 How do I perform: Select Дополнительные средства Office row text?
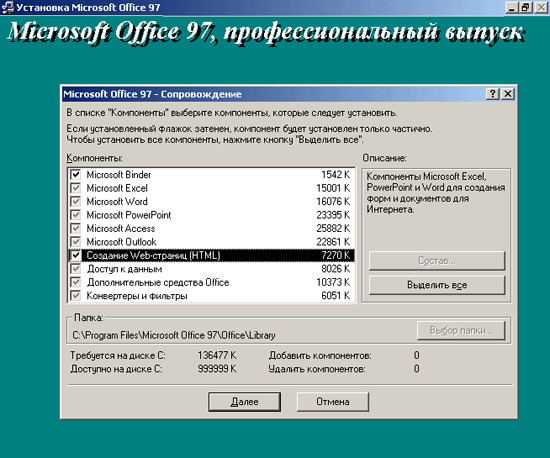tap(158, 282)
